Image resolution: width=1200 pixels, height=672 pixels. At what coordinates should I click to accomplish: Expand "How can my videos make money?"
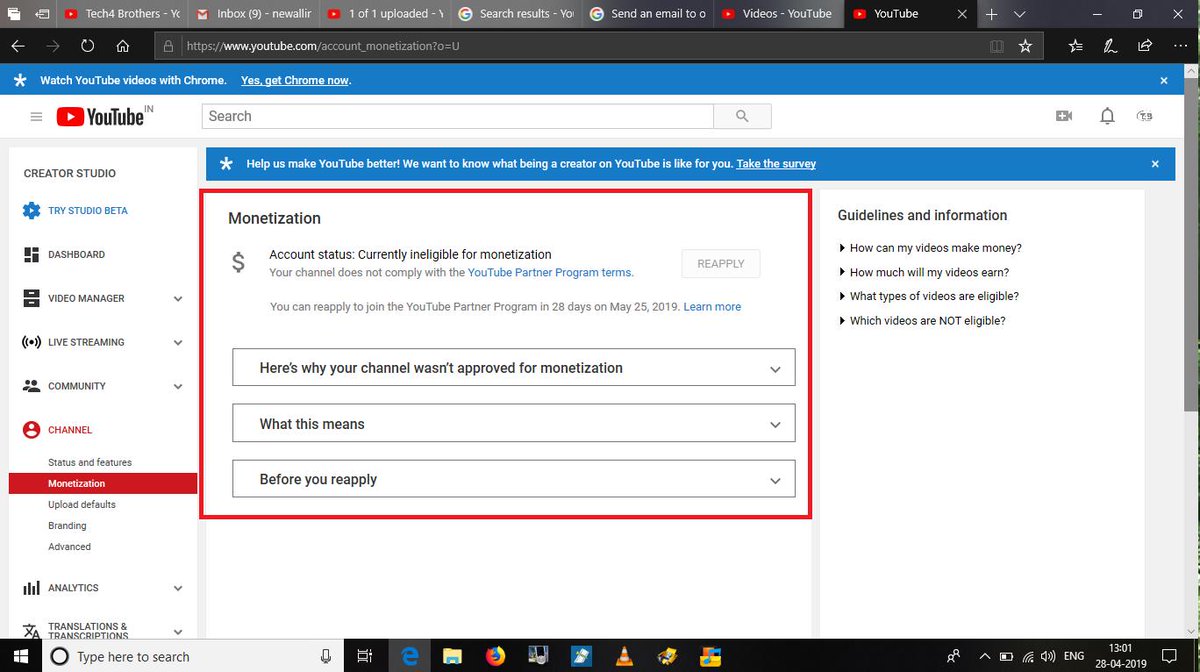(x=930, y=248)
